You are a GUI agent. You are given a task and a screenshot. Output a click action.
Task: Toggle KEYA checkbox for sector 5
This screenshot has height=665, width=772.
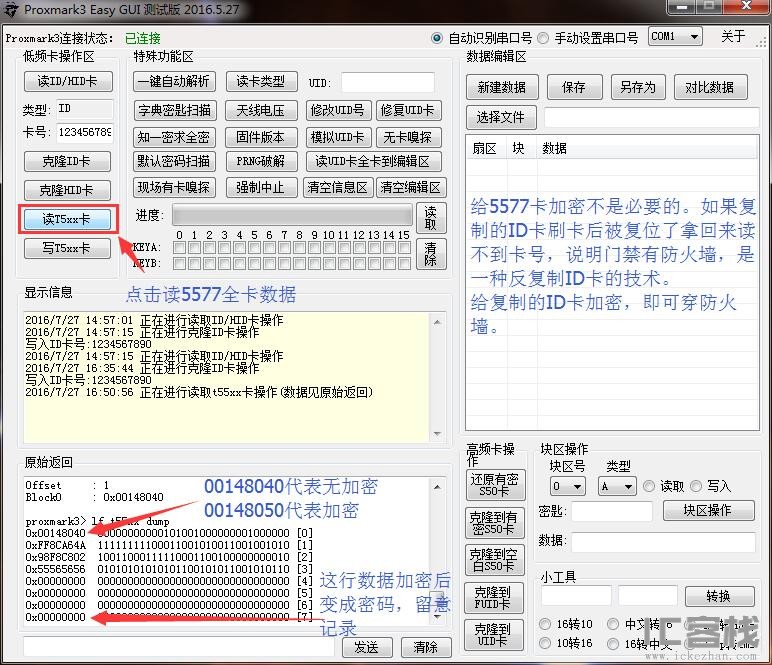click(255, 248)
